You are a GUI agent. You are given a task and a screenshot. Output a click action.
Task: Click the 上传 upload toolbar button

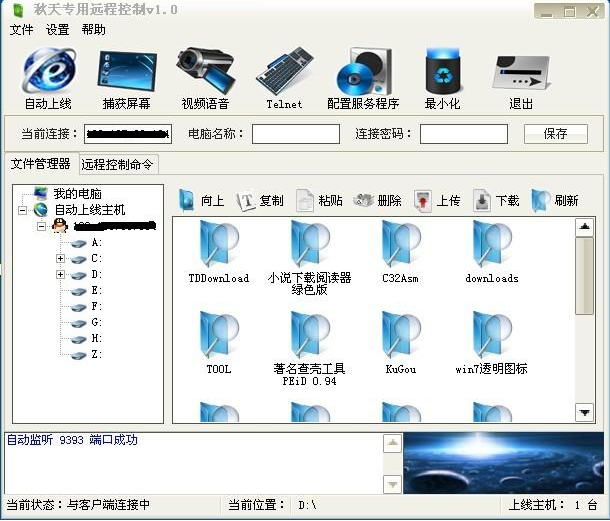tap(437, 200)
